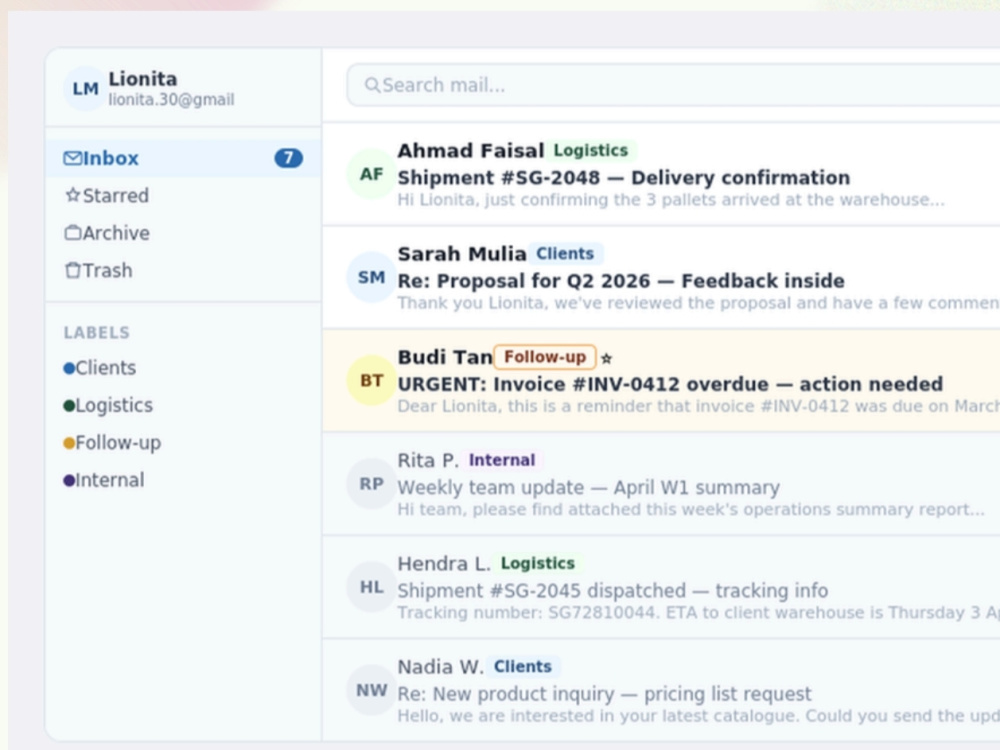Click the Follow-up tag on Budi Tan's email

coord(545,357)
